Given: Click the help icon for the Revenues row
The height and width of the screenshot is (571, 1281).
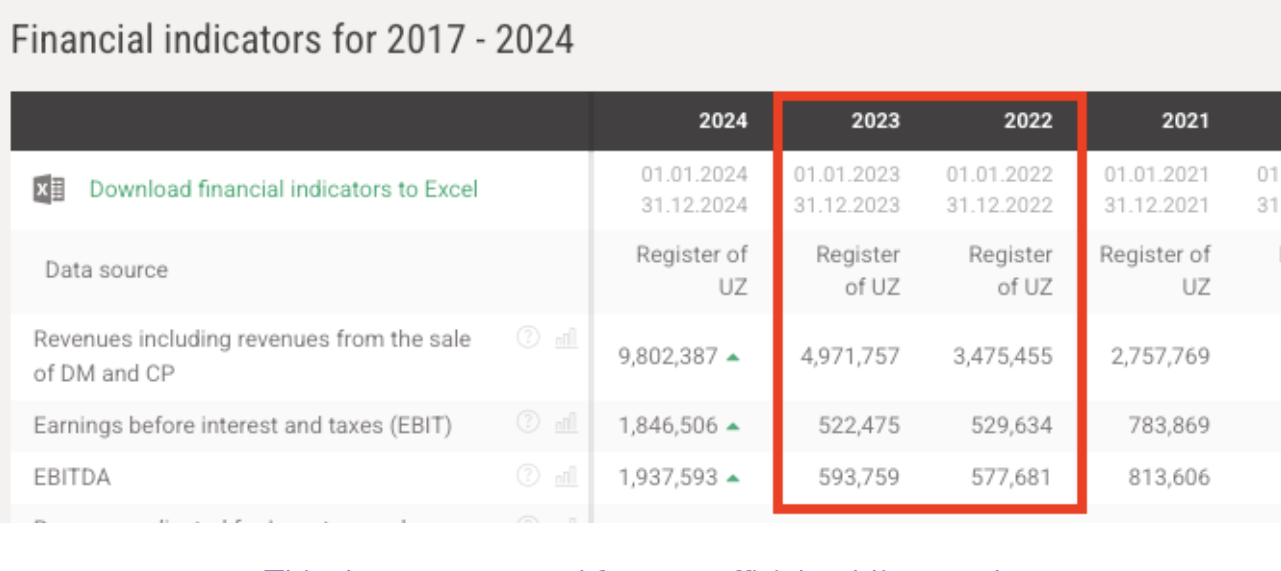Looking at the screenshot, I should pos(528,338).
